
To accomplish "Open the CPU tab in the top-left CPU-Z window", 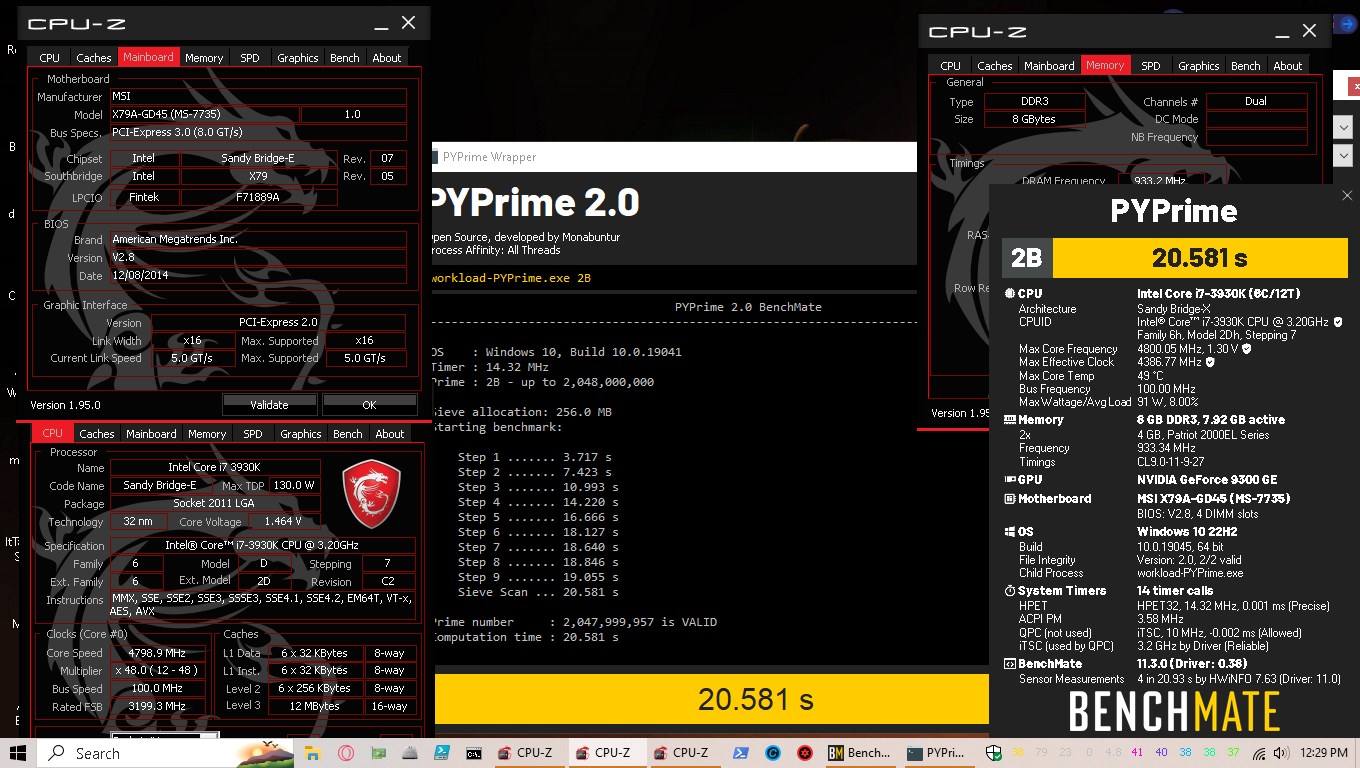I will [x=49, y=58].
